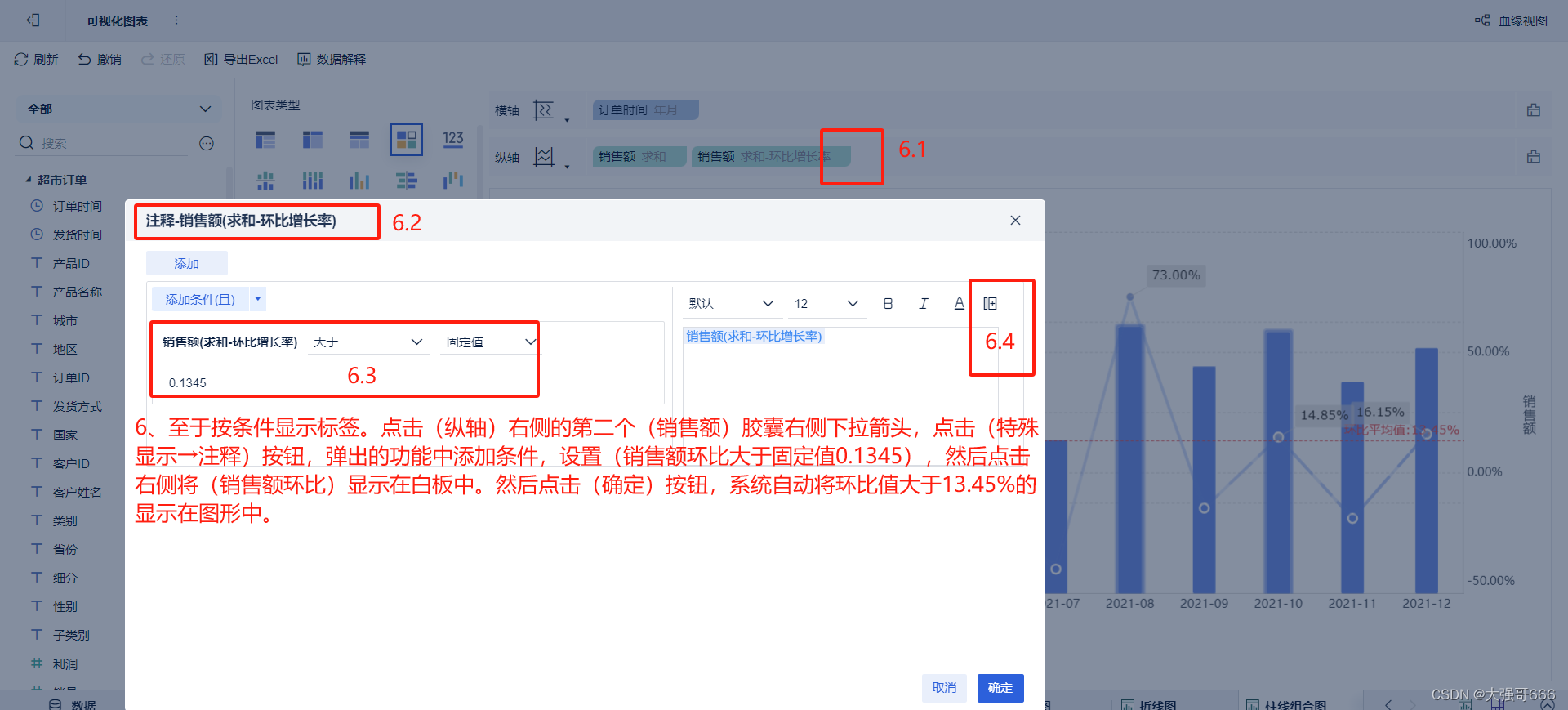The width and height of the screenshot is (1568, 710).
Task: Select the 省份 field
Action: (65, 549)
